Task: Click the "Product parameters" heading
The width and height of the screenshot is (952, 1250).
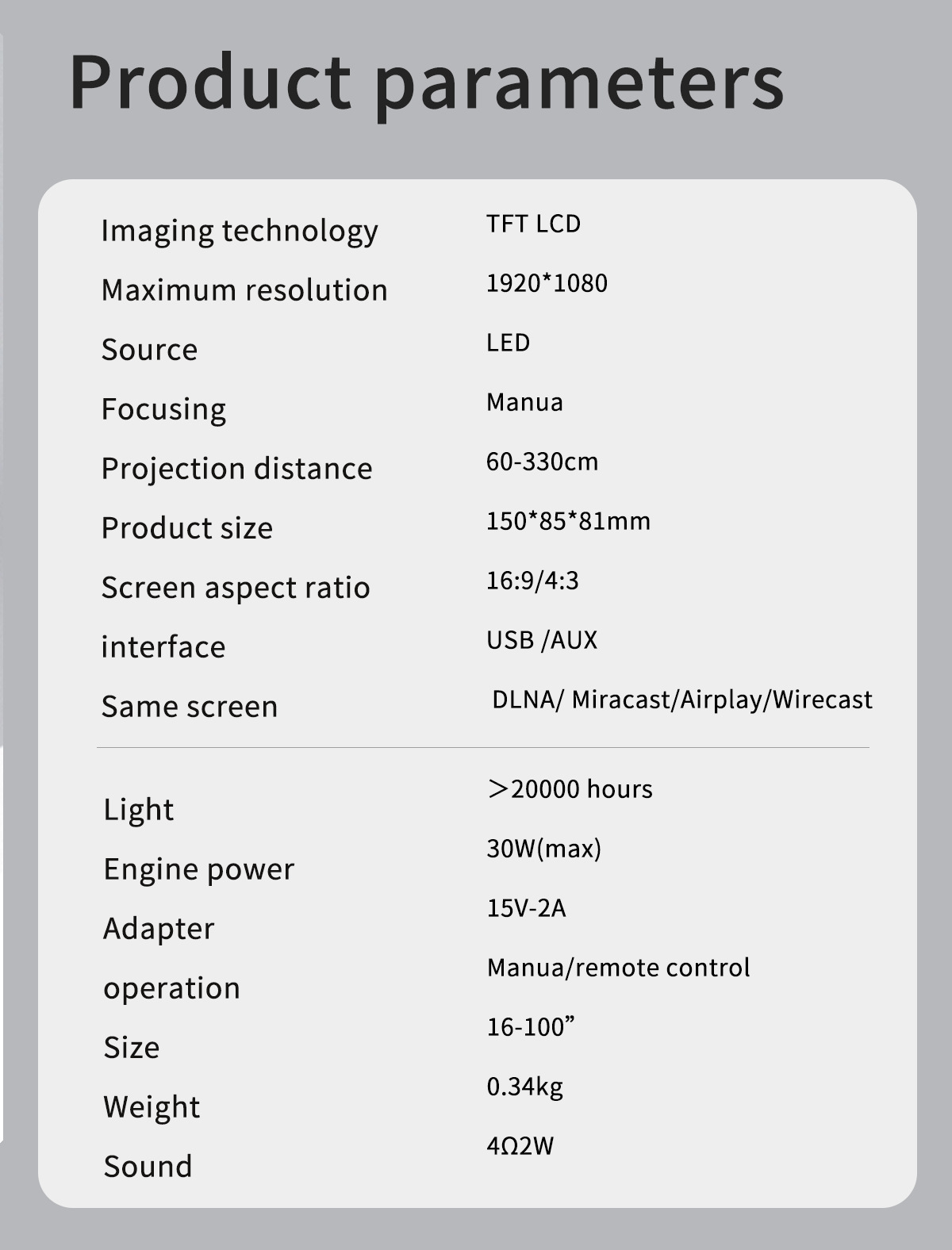Action: (x=426, y=83)
